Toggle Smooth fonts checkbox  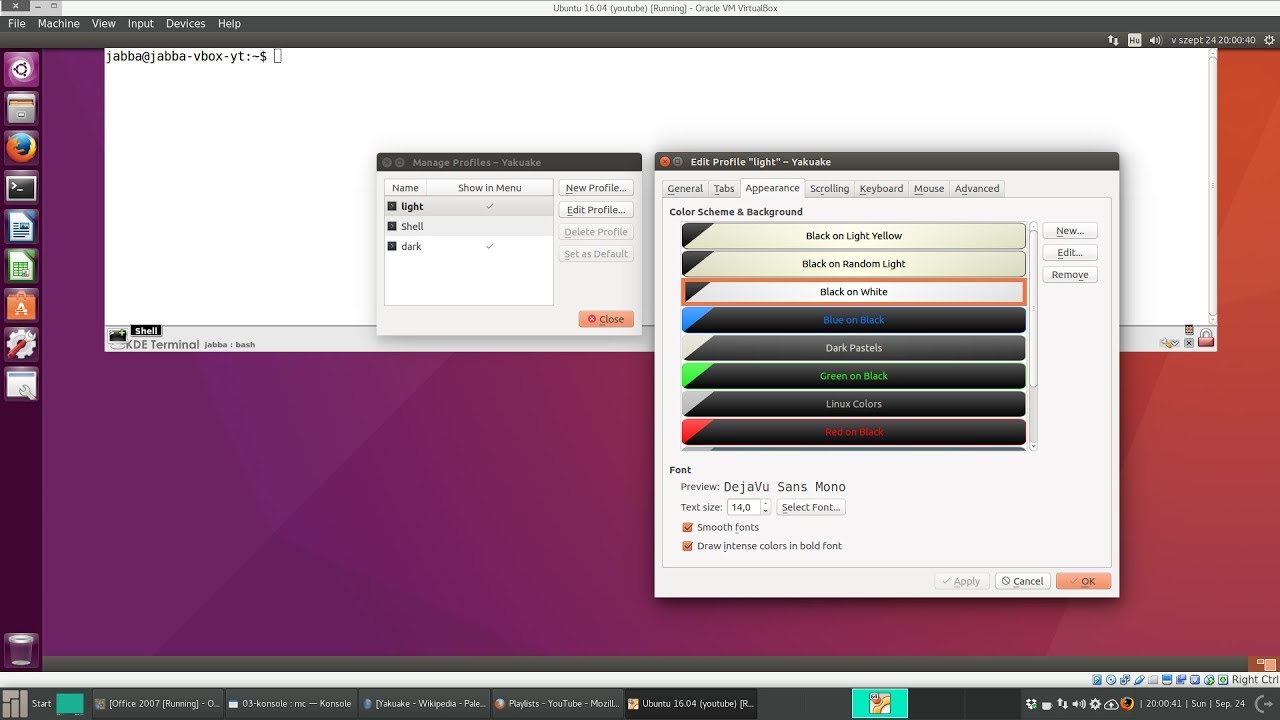[x=687, y=527]
